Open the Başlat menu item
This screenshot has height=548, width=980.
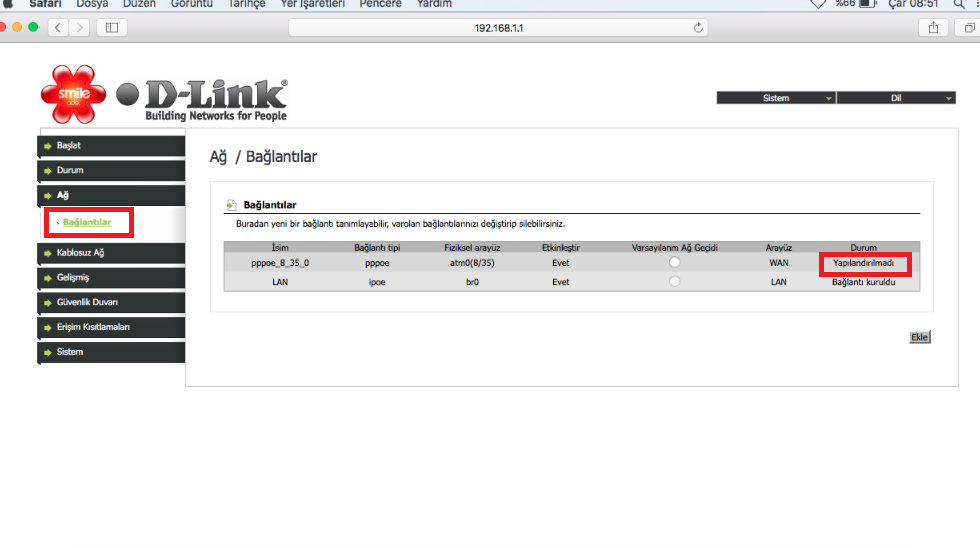[112, 146]
